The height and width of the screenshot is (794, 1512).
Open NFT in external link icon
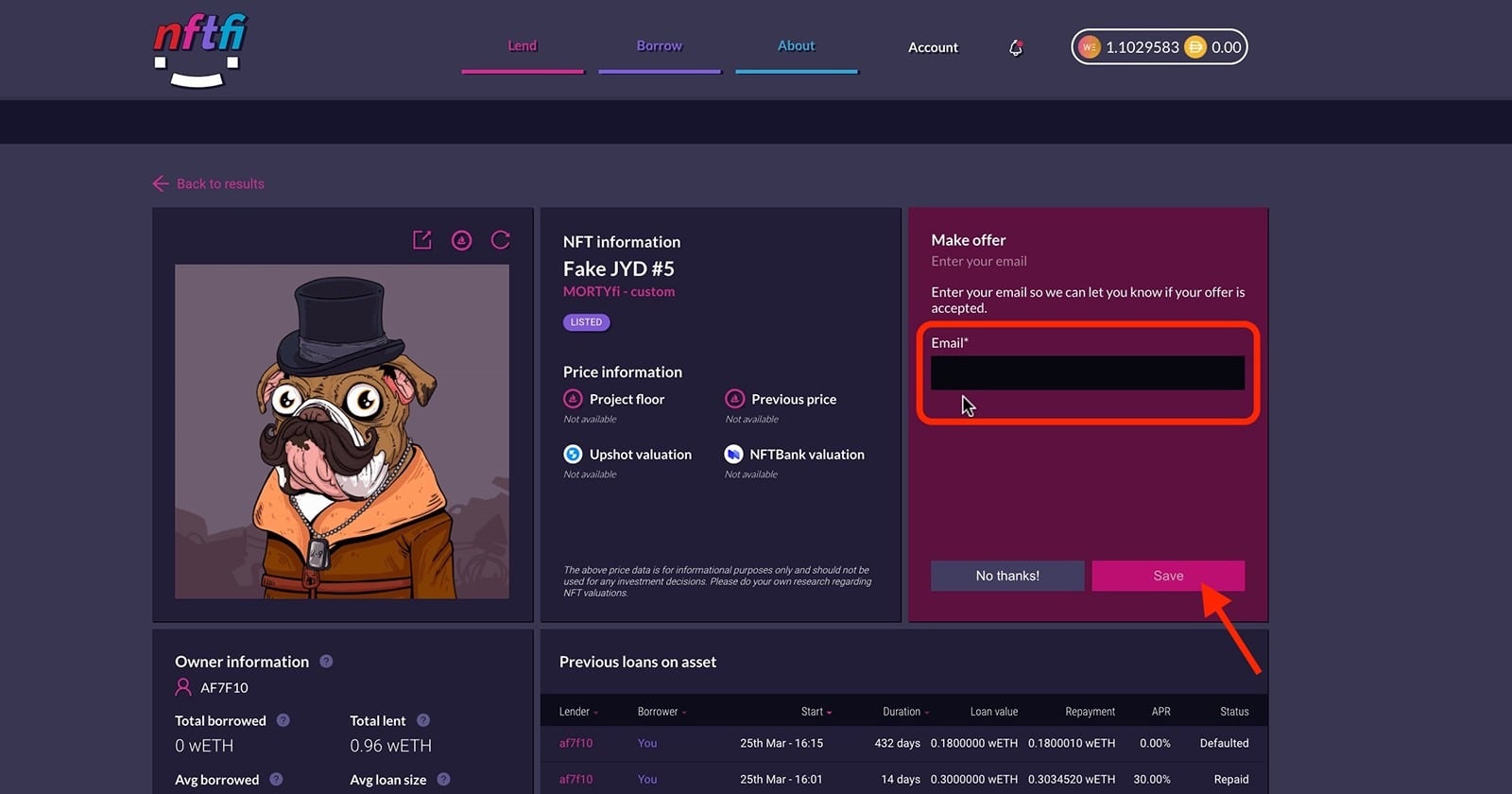[422, 240]
